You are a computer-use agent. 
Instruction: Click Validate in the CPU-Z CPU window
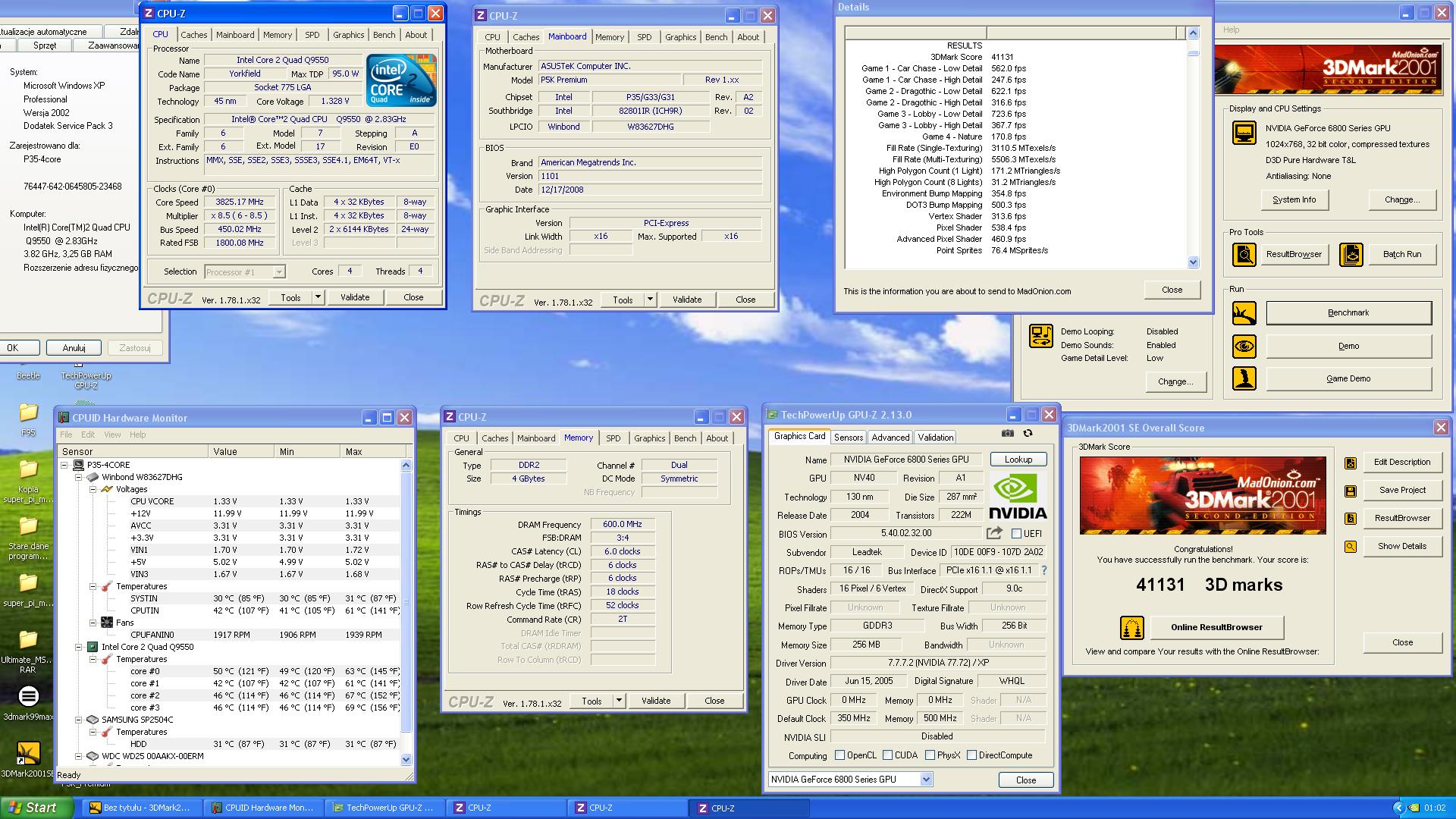click(x=354, y=297)
